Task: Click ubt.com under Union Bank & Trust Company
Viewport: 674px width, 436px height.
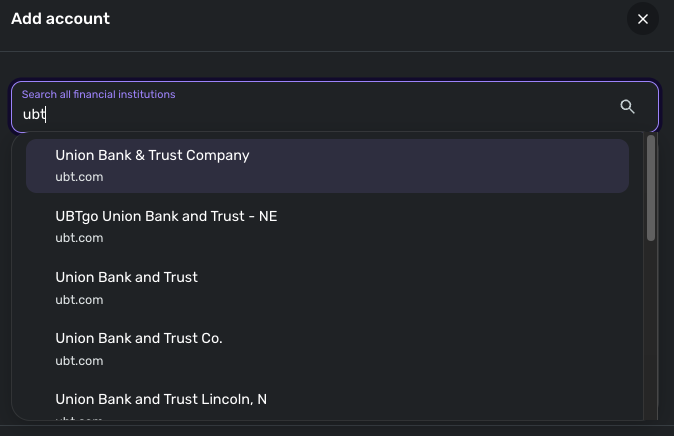Action: [x=79, y=177]
